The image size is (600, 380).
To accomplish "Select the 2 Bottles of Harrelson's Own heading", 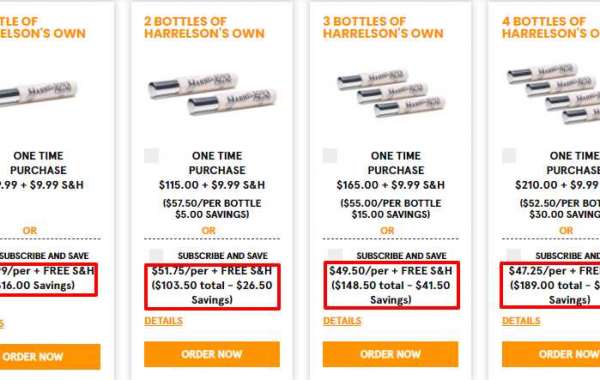I will click(x=204, y=27).
